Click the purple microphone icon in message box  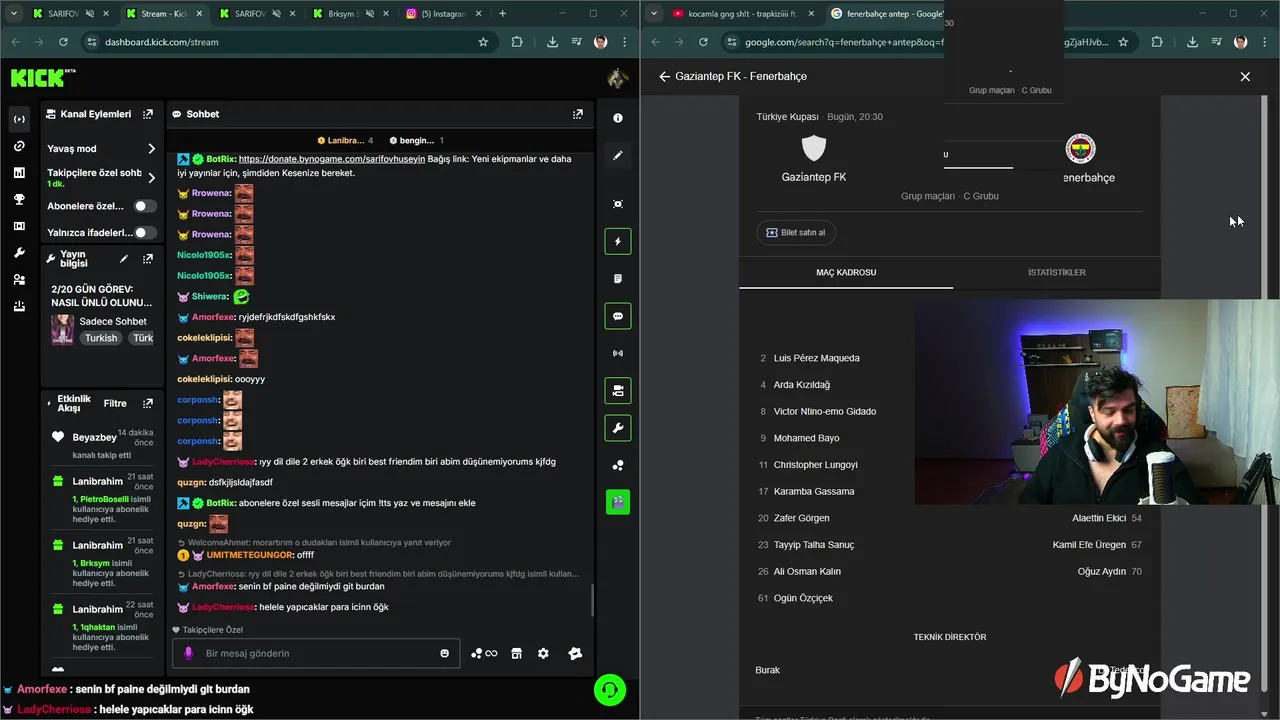(x=187, y=653)
